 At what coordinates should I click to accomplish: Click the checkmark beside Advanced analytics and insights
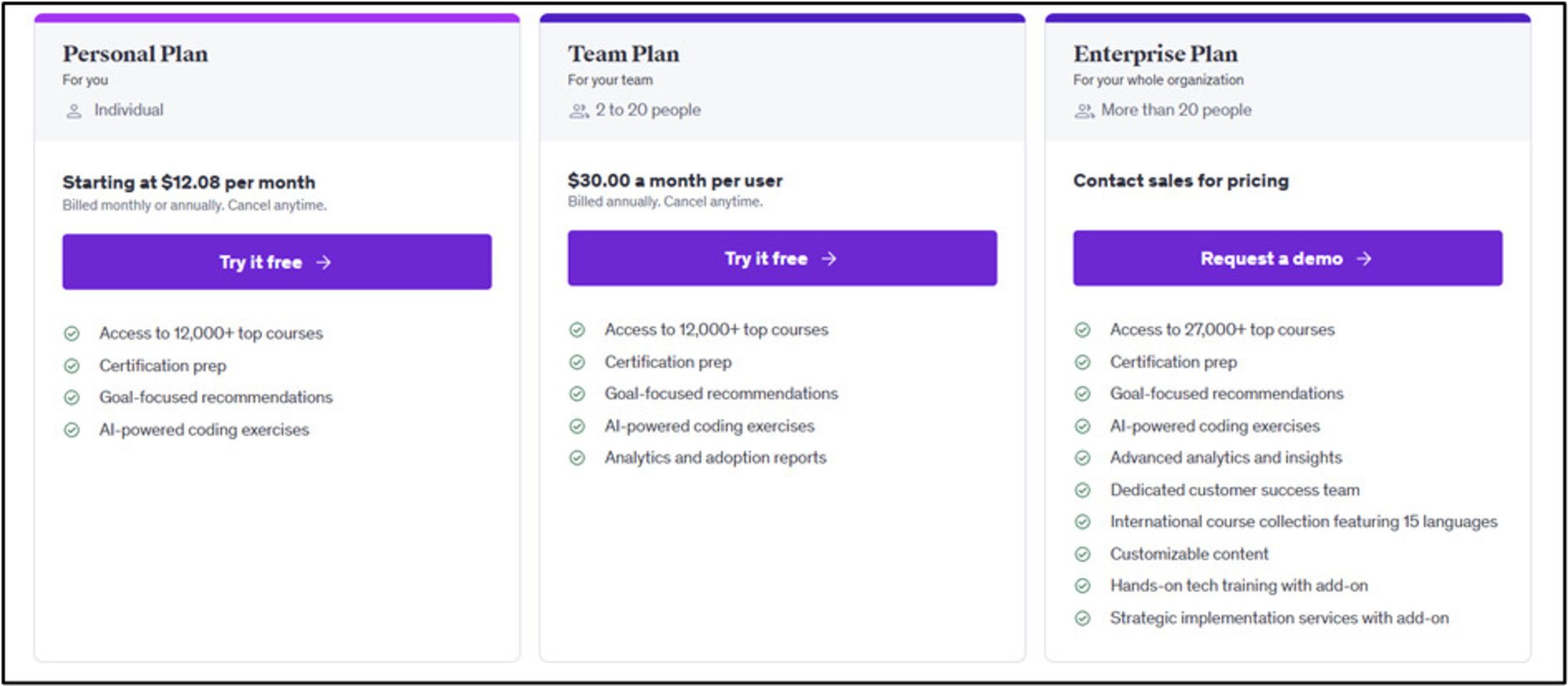pyautogui.click(x=1083, y=458)
